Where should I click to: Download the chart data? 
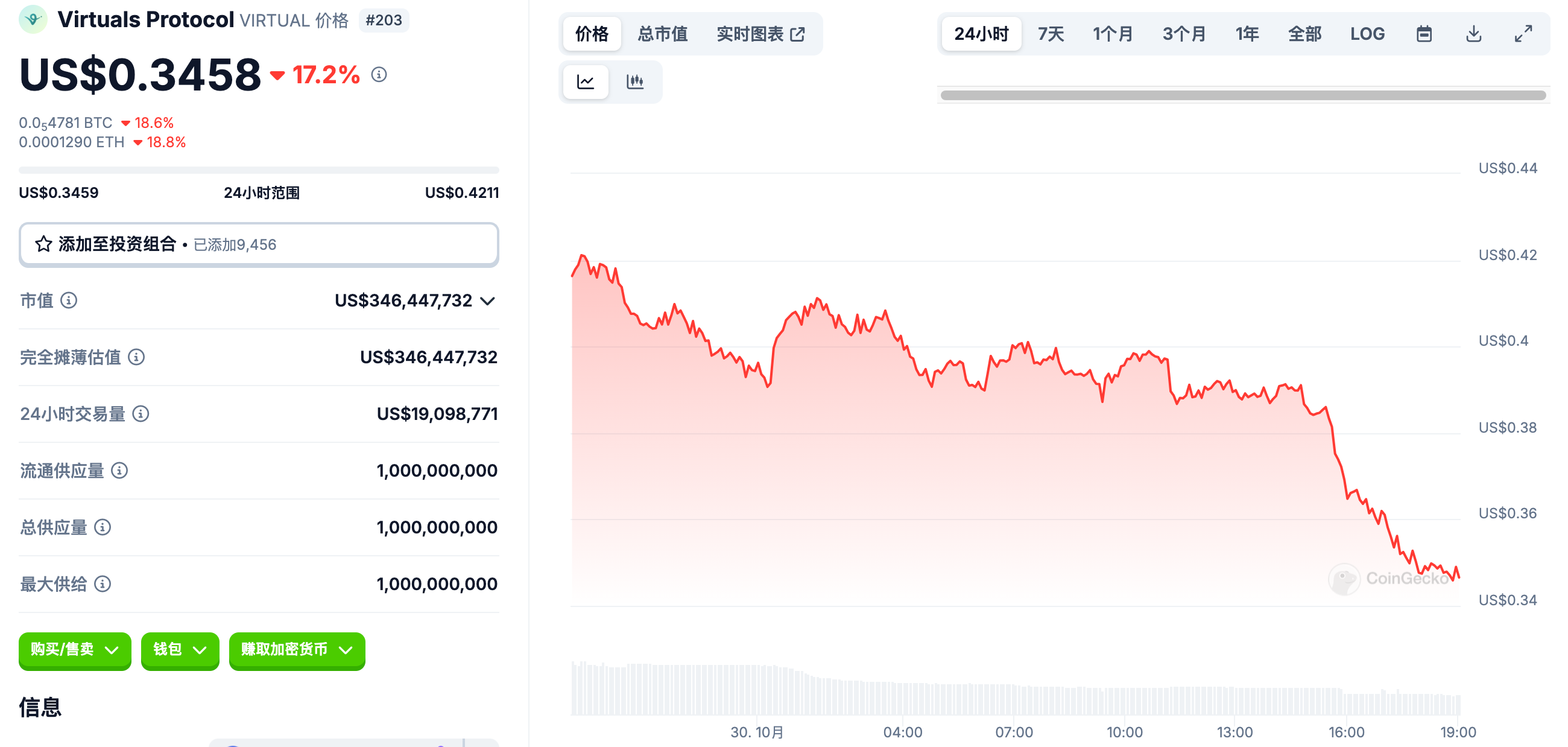(x=1474, y=34)
